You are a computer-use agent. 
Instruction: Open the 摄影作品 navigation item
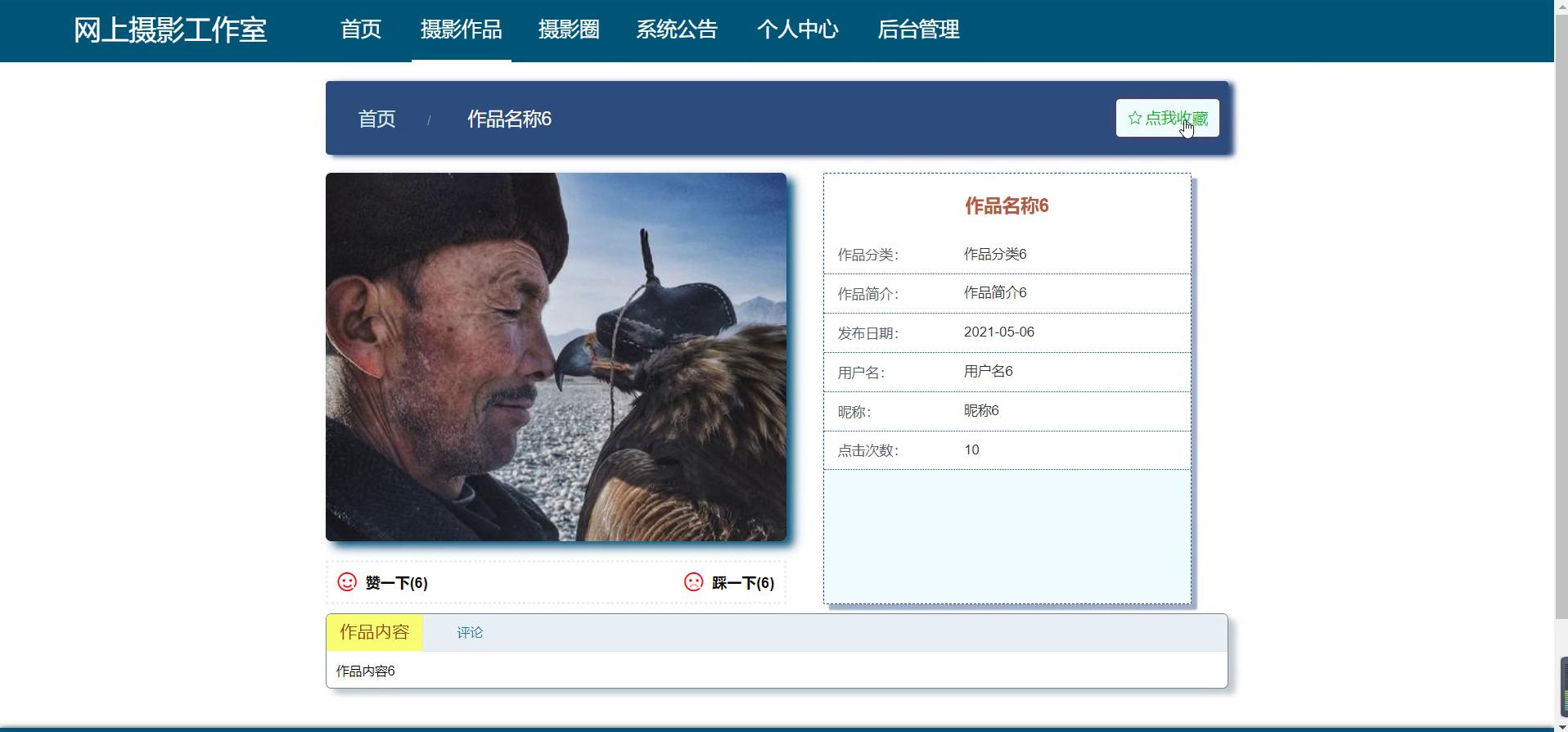coord(461,30)
